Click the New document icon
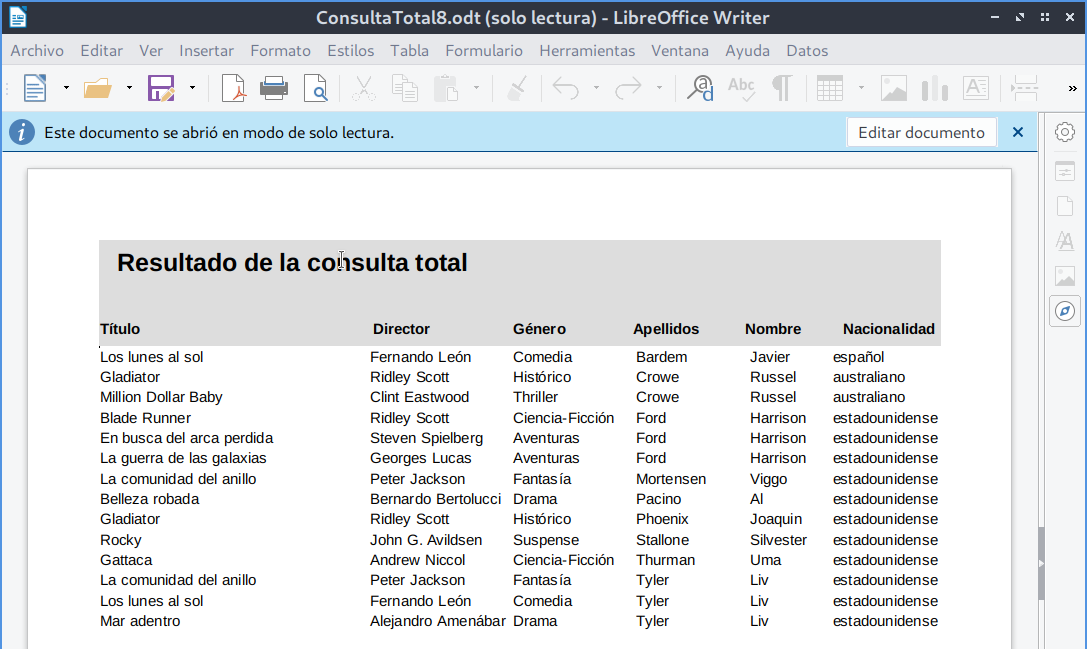Screen dimensions: 1087x649 36,88
